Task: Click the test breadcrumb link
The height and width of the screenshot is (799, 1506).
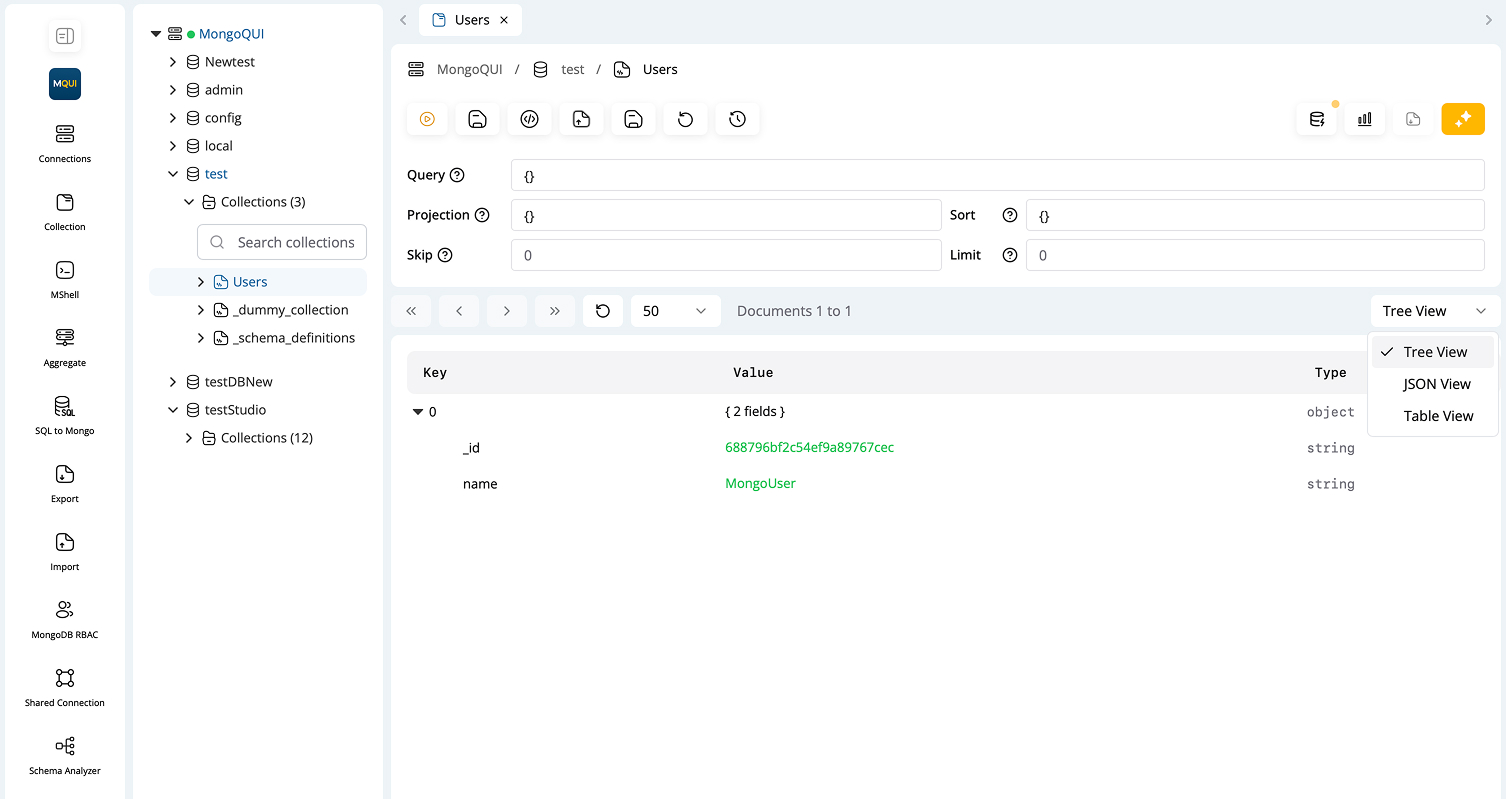Action: click(x=573, y=69)
